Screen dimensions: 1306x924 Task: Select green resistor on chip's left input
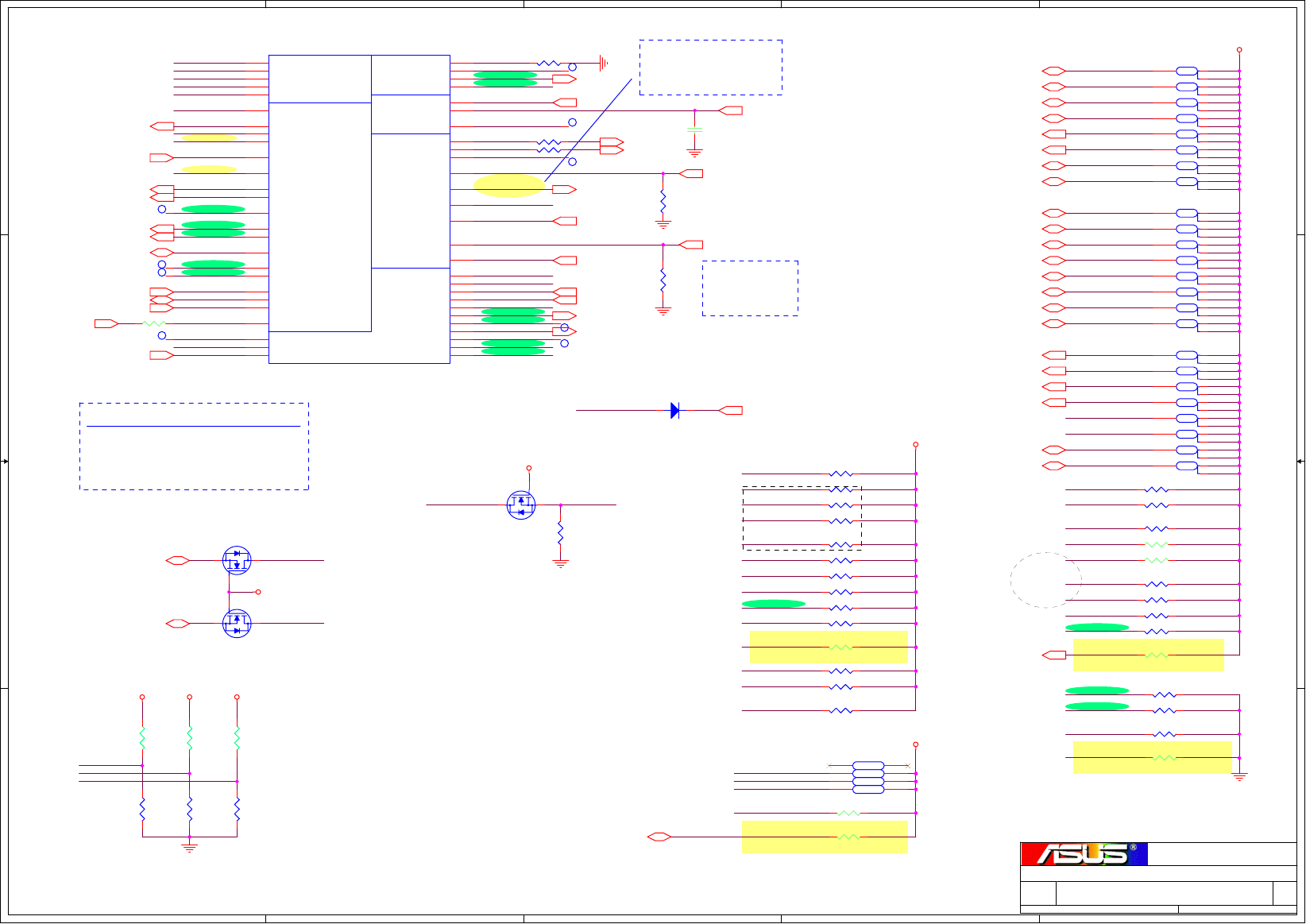click(153, 323)
